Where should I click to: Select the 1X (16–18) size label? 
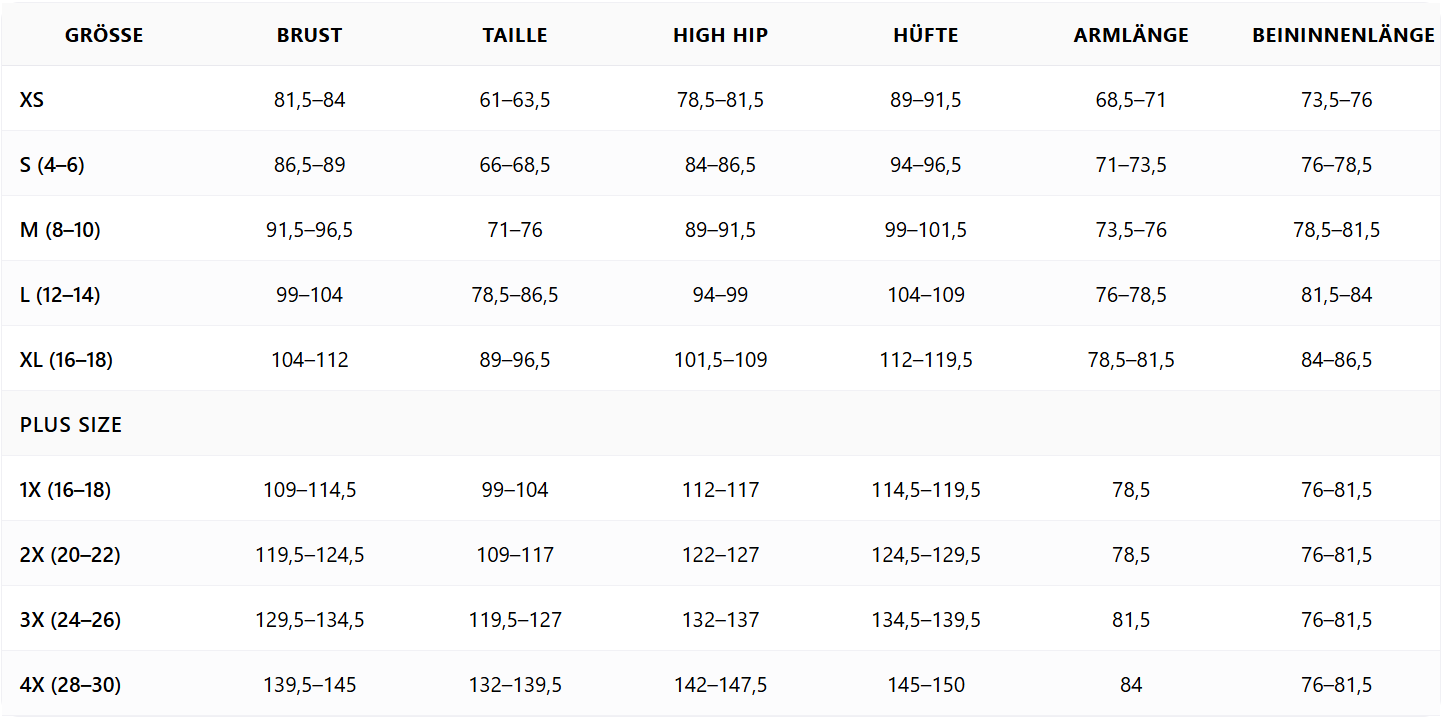pos(65,490)
